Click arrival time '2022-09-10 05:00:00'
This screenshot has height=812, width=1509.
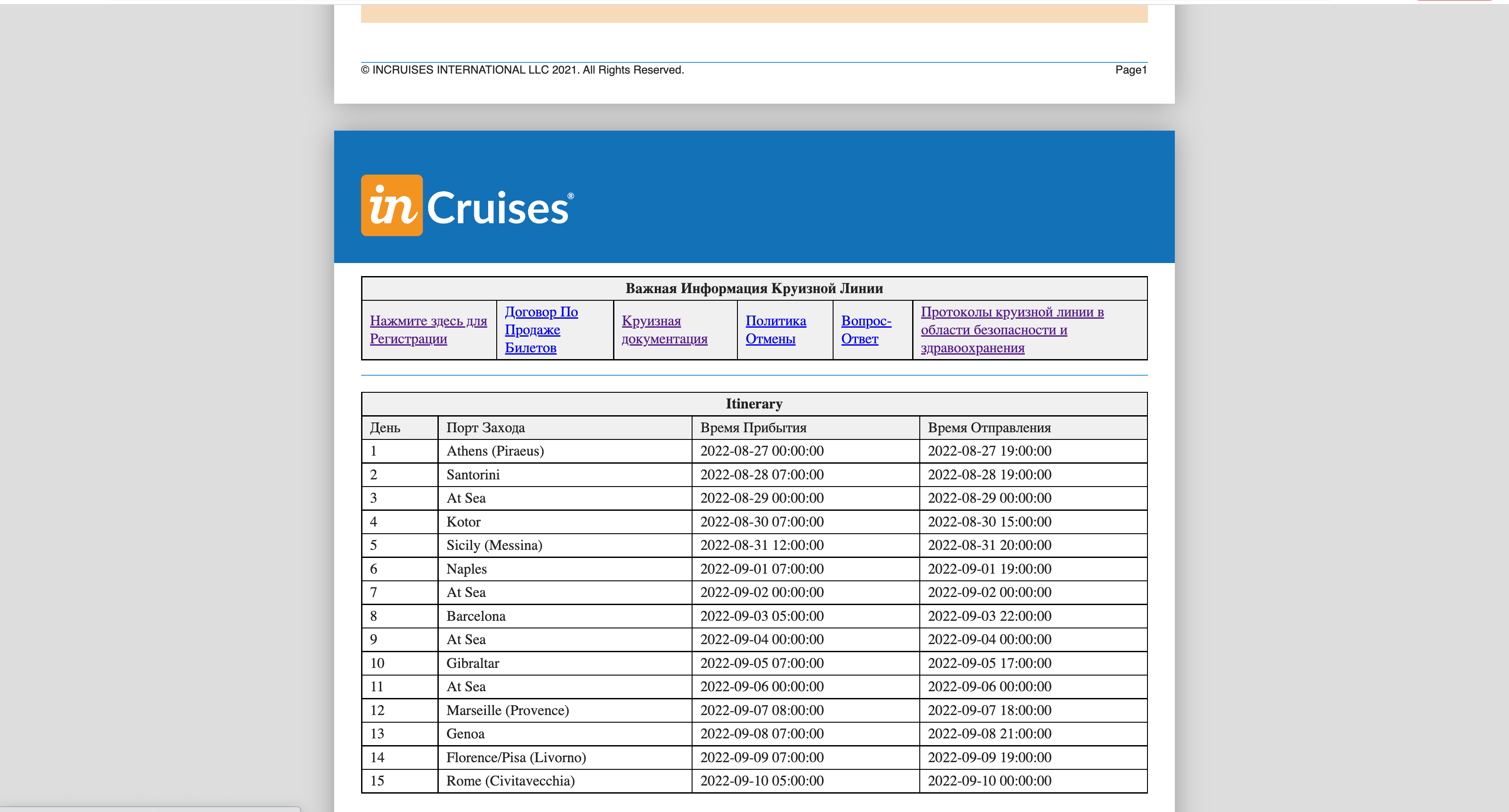point(762,781)
